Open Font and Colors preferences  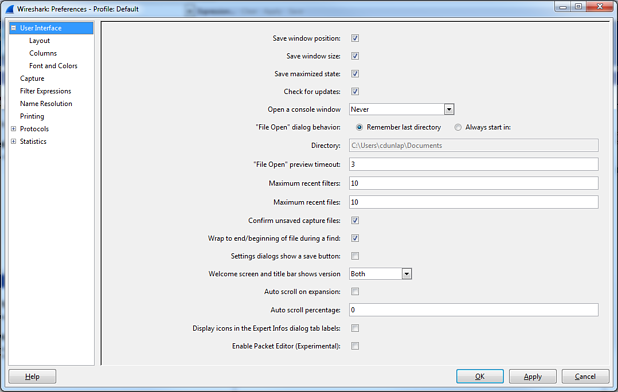coord(53,66)
